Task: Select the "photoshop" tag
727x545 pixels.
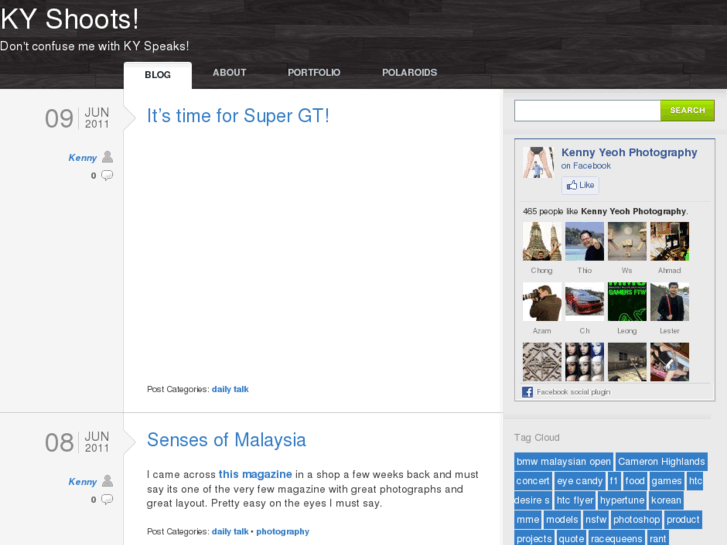Action: [637, 519]
